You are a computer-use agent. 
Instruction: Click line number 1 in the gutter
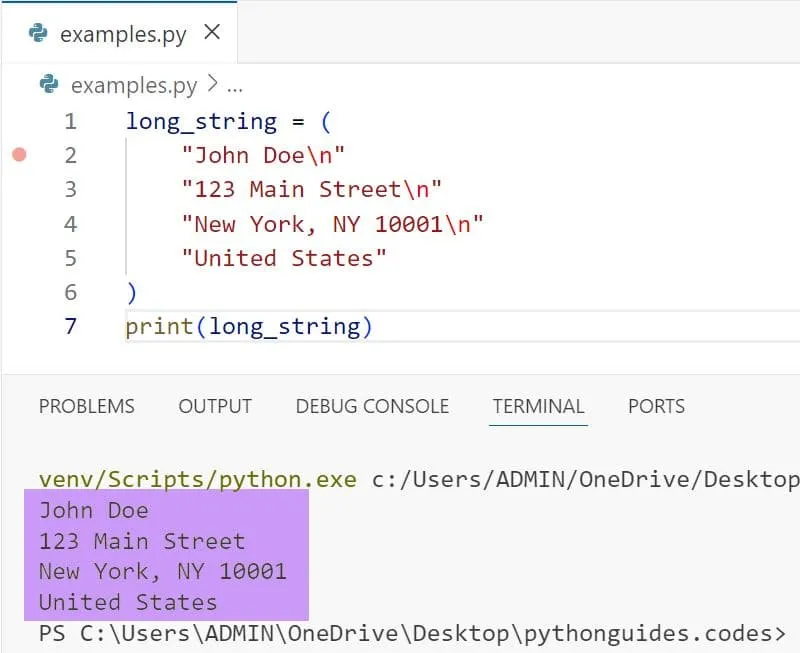pyautogui.click(x=70, y=122)
